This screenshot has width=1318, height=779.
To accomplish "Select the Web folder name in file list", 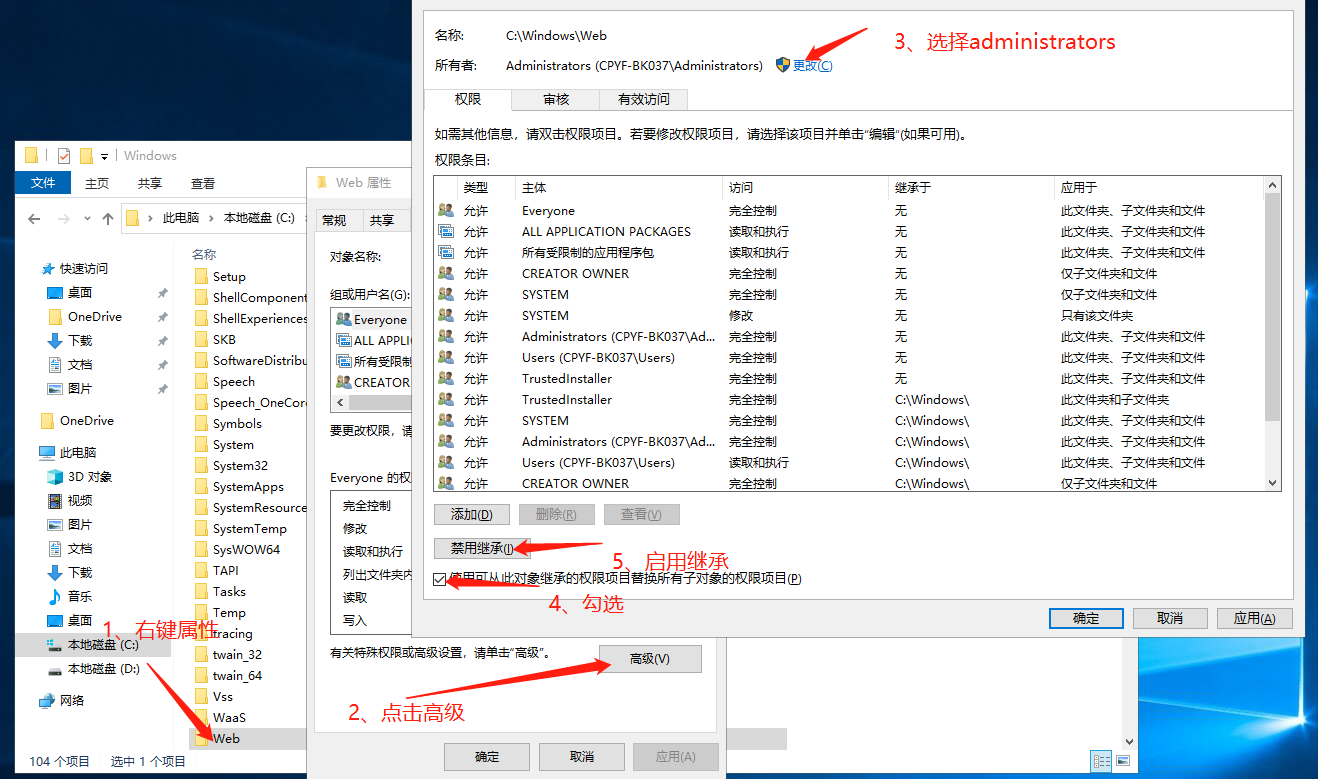I will (x=226, y=739).
